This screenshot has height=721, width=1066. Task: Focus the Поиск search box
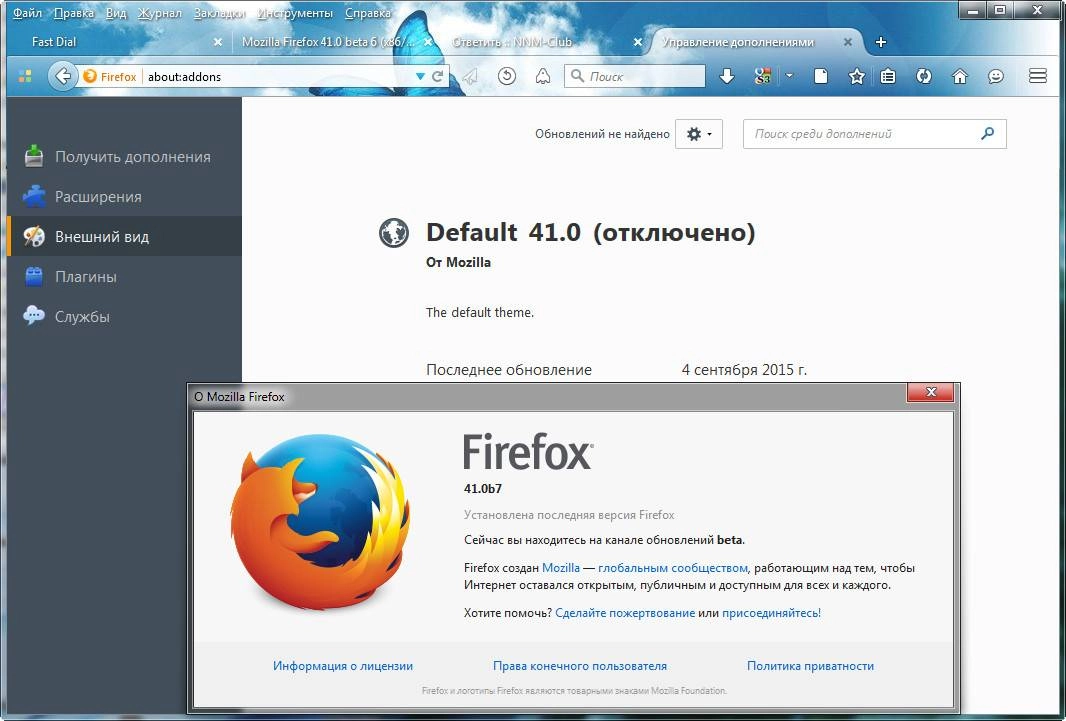tap(634, 76)
